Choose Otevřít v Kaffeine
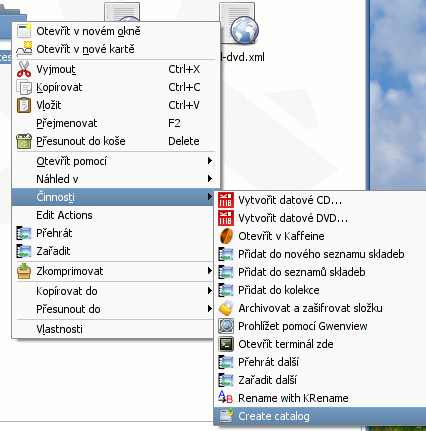Screen dimensions: 426x431 pos(320,236)
